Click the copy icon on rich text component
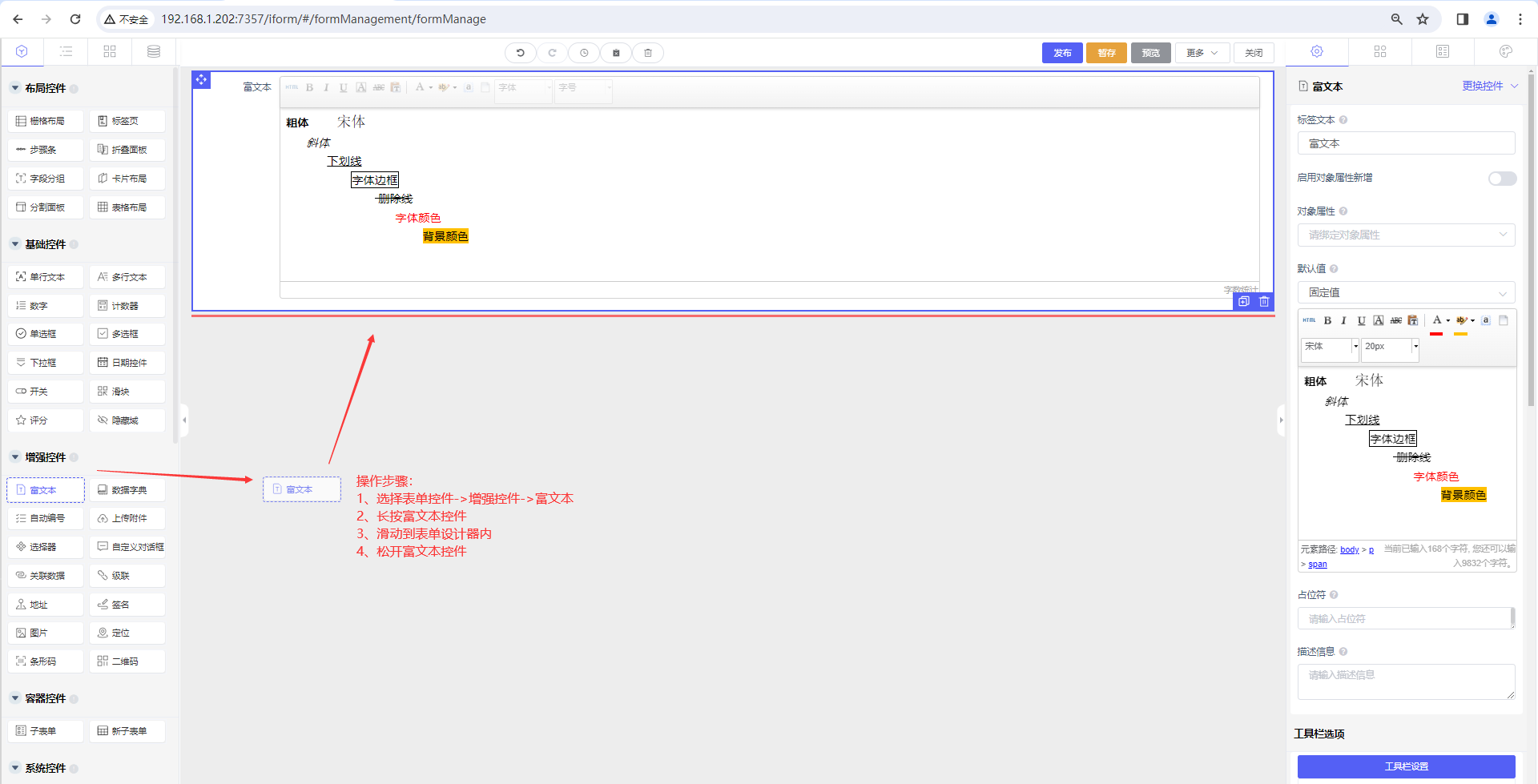This screenshot has width=1538, height=784. 1243,302
